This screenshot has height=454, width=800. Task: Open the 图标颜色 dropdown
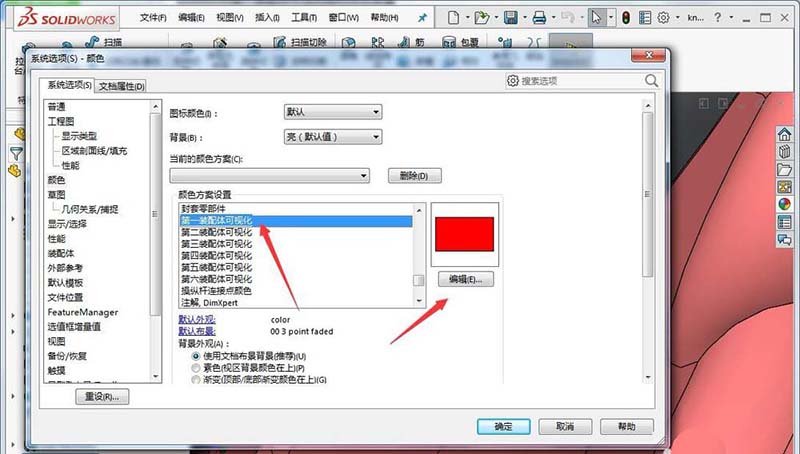(333, 112)
